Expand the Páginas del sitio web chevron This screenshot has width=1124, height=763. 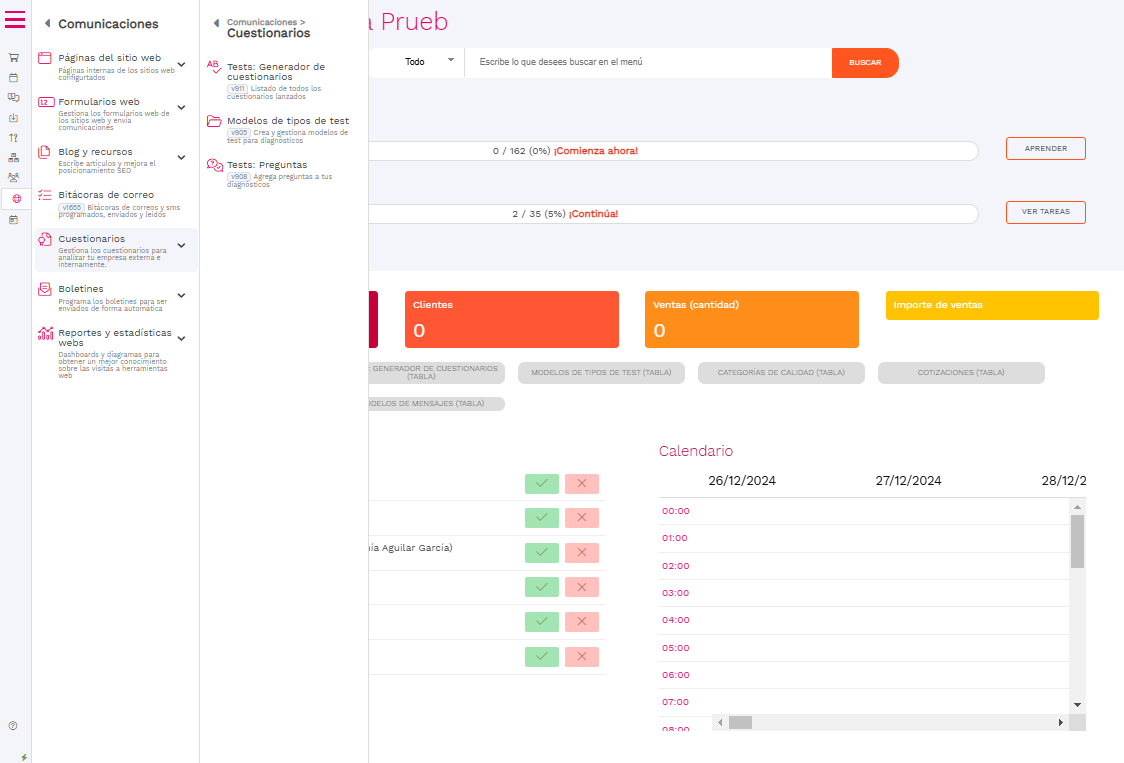point(181,60)
